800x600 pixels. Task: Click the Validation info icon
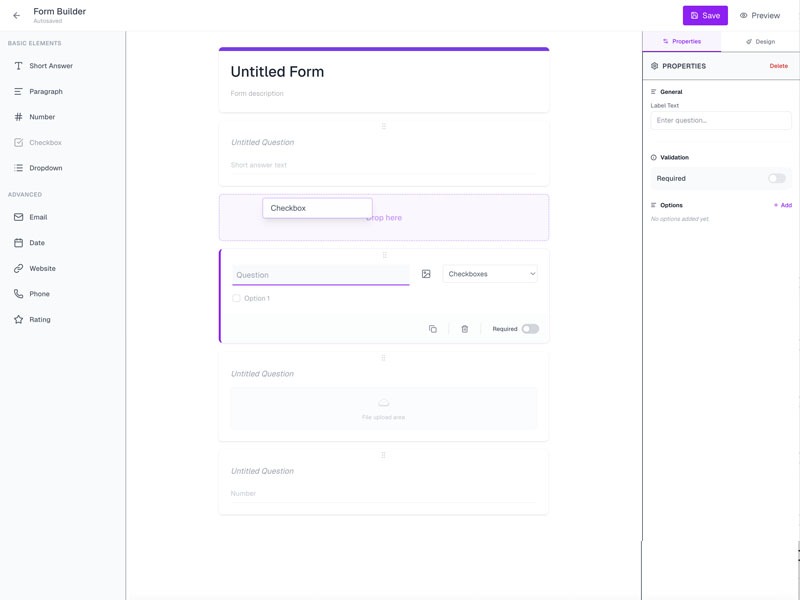[x=654, y=158]
